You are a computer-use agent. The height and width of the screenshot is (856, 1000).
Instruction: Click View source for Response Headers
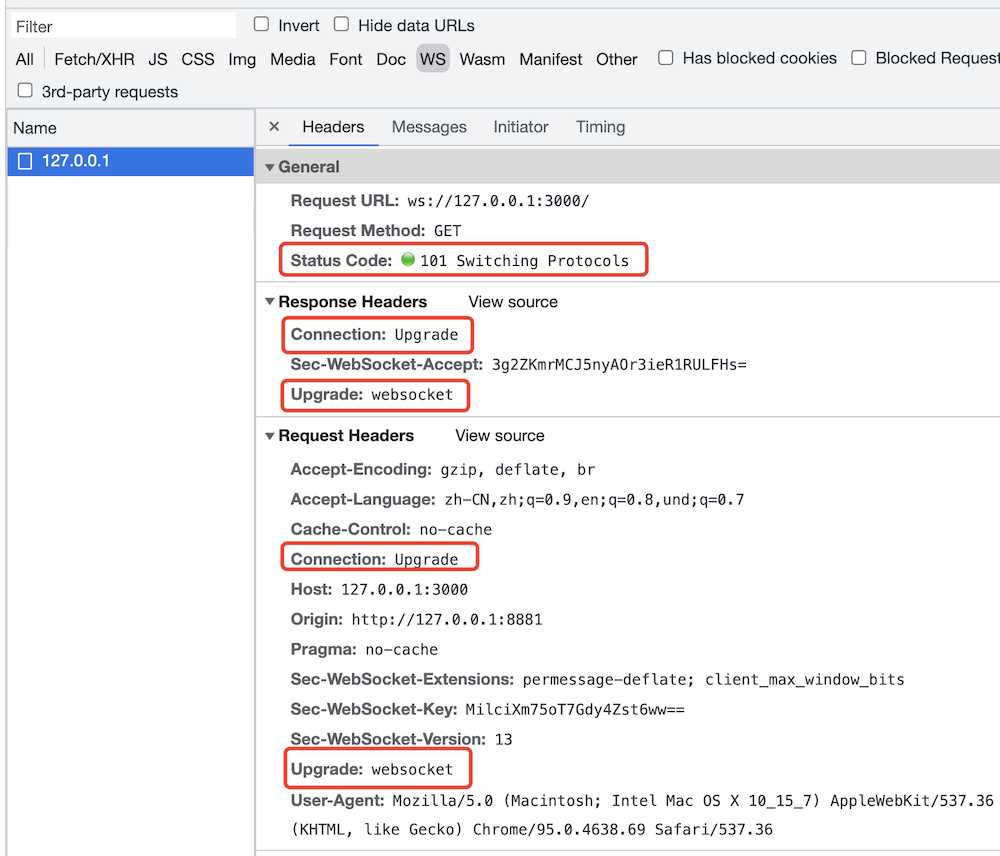[x=513, y=302]
